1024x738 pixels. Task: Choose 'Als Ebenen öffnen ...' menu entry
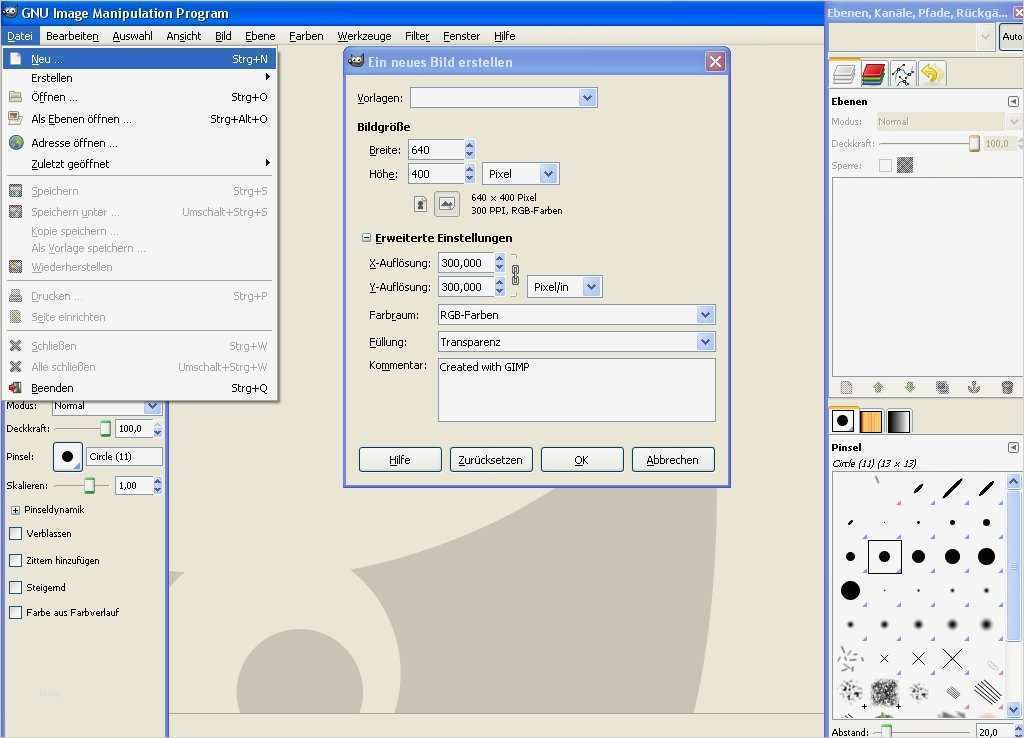[81, 119]
